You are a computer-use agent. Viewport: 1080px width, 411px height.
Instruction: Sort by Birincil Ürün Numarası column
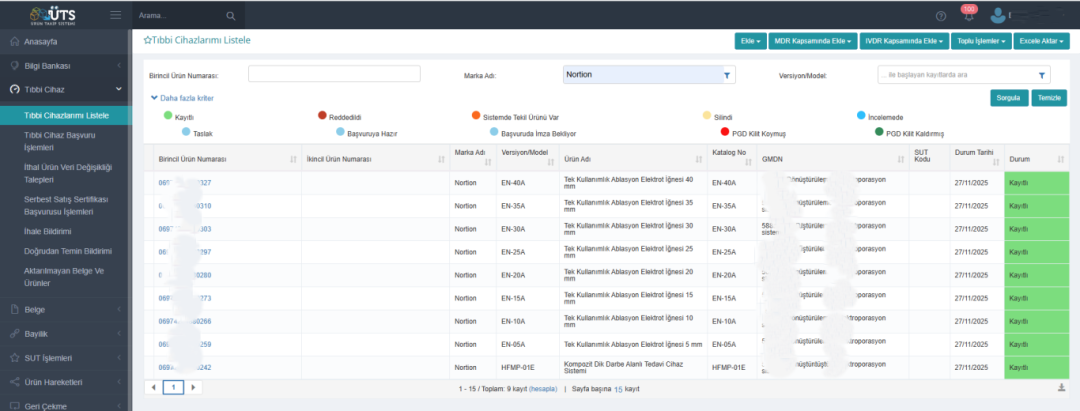[x=293, y=160]
